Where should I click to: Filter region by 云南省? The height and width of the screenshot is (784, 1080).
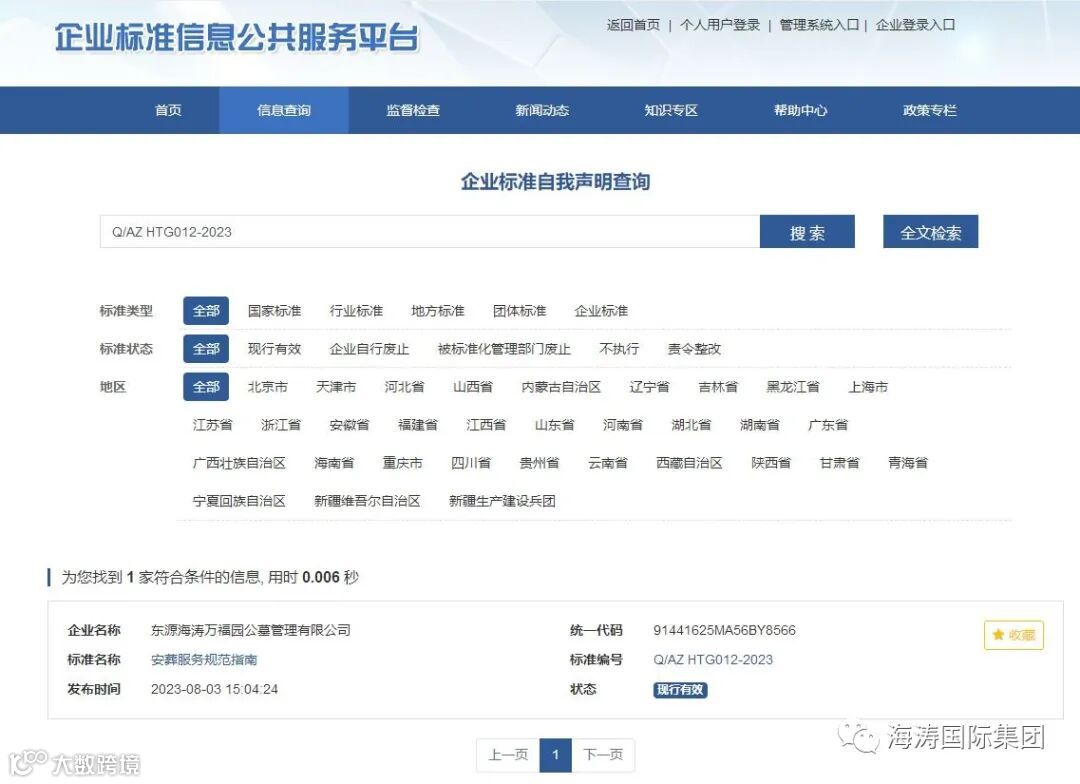(608, 463)
